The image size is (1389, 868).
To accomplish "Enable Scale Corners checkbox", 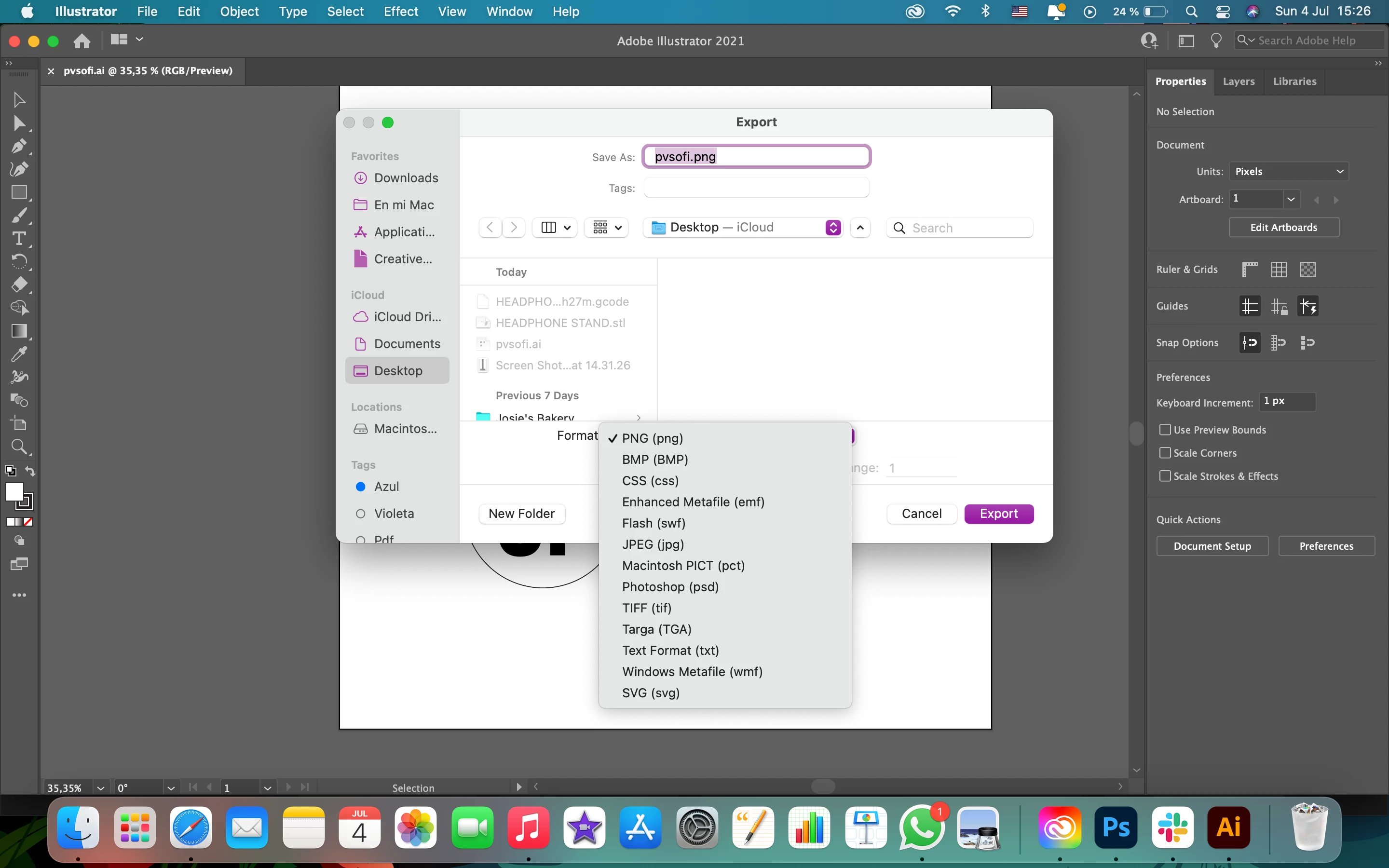I will tap(1165, 453).
